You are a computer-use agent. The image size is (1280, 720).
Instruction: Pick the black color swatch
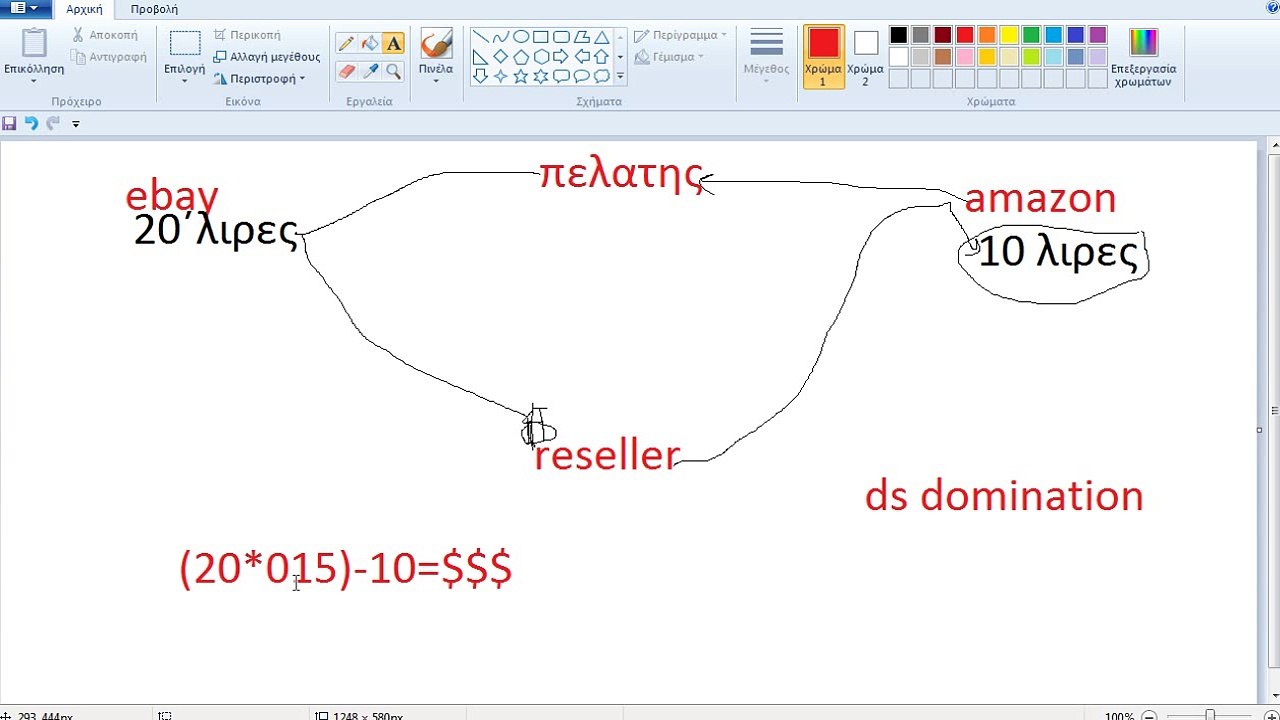click(x=898, y=35)
